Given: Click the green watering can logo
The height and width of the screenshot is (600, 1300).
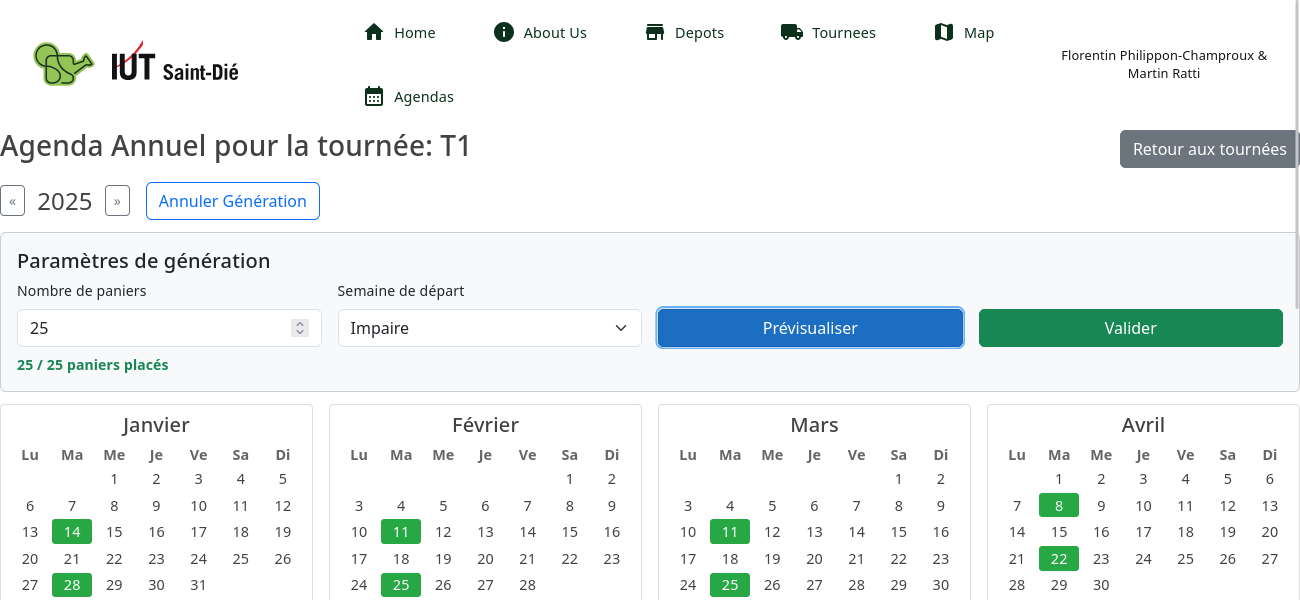Looking at the screenshot, I should pyautogui.click(x=64, y=64).
